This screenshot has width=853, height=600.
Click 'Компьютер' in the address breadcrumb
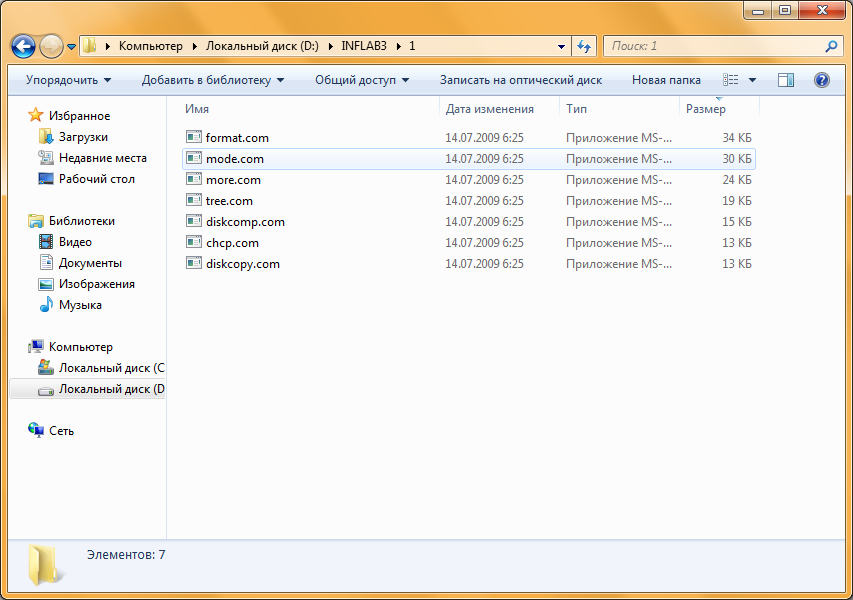click(x=151, y=46)
